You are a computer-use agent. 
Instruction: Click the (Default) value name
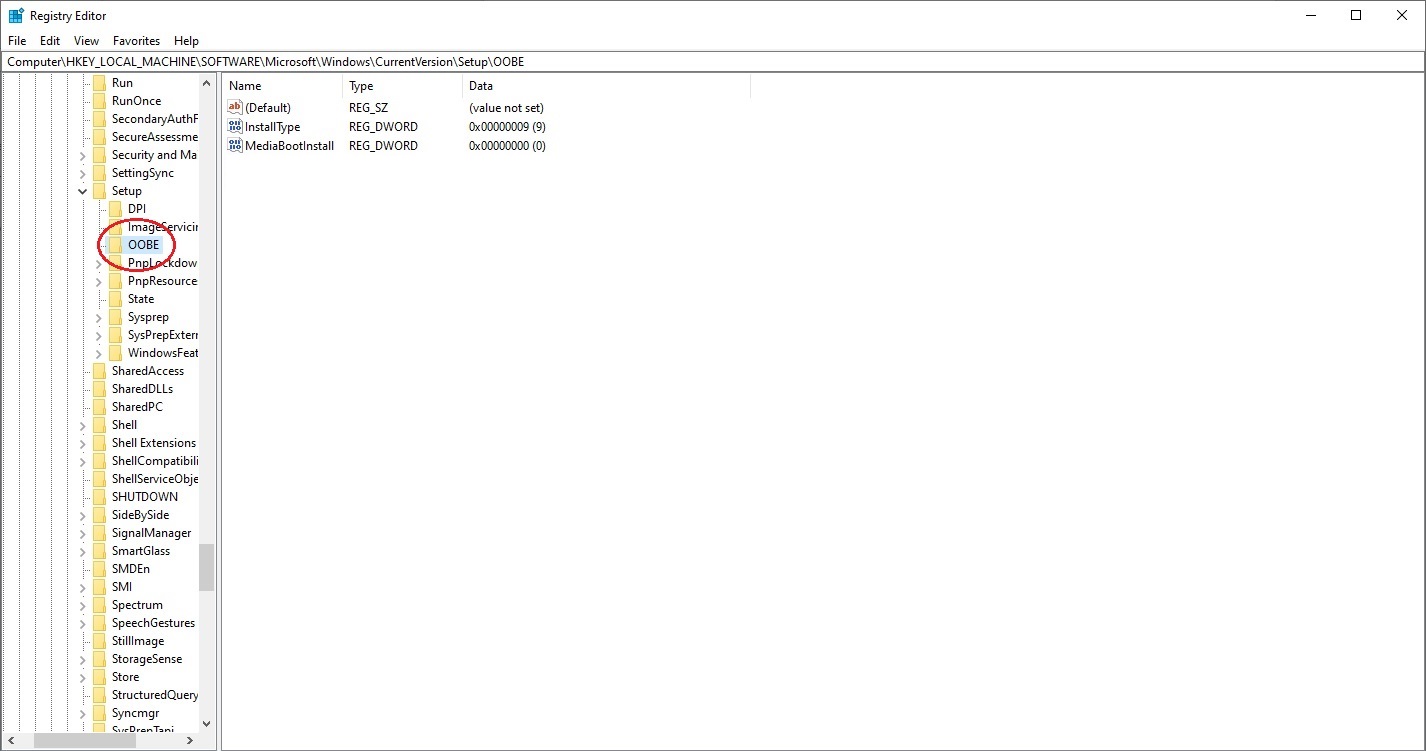268,108
